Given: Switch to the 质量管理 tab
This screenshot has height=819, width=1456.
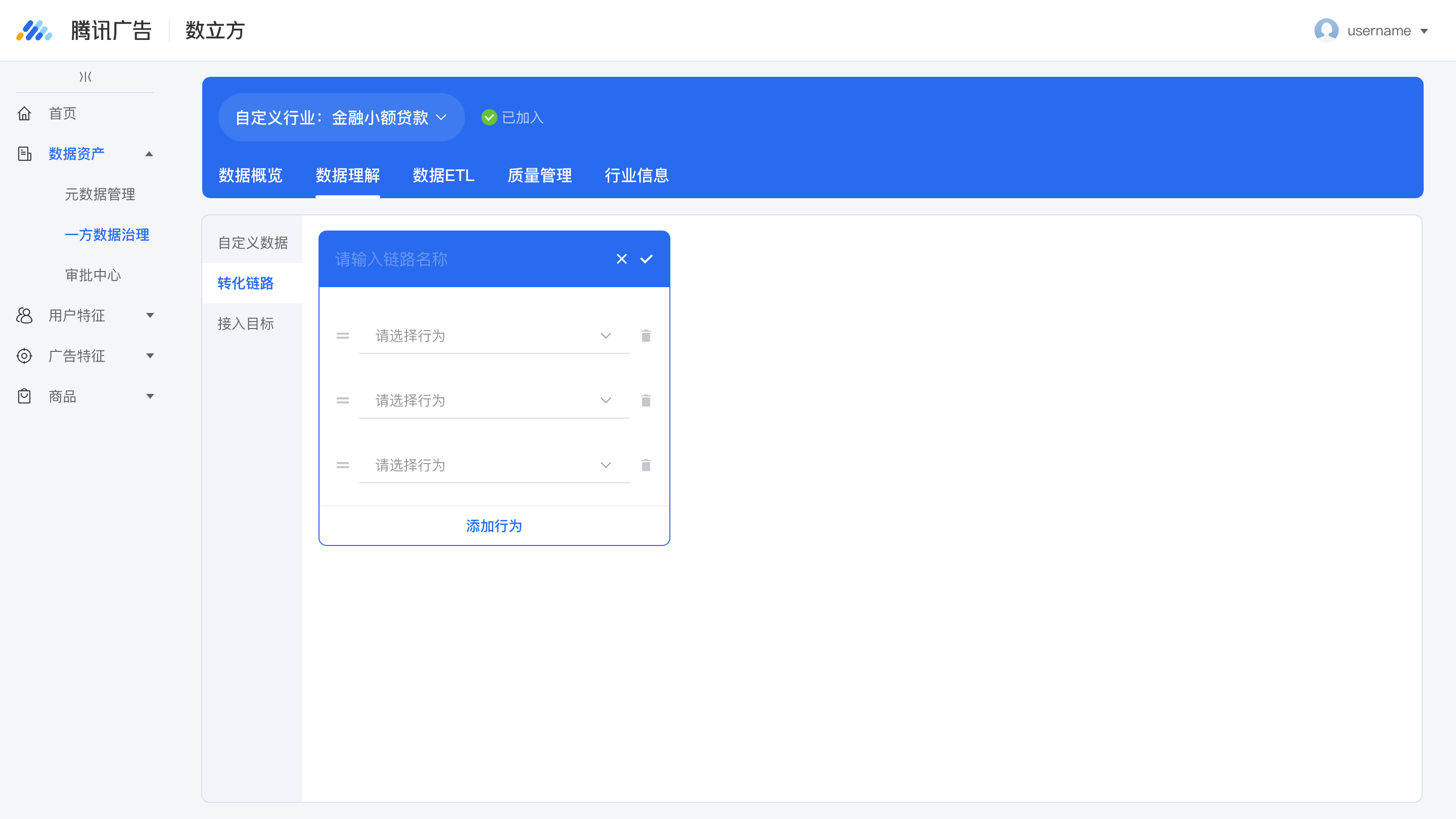Looking at the screenshot, I should point(539,175).
